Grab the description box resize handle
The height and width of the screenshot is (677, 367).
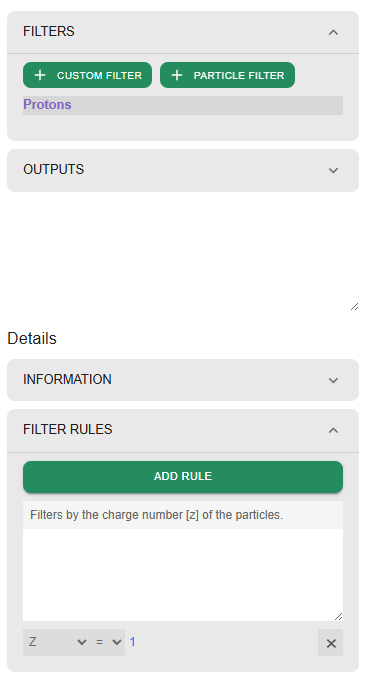pos(339,617)
